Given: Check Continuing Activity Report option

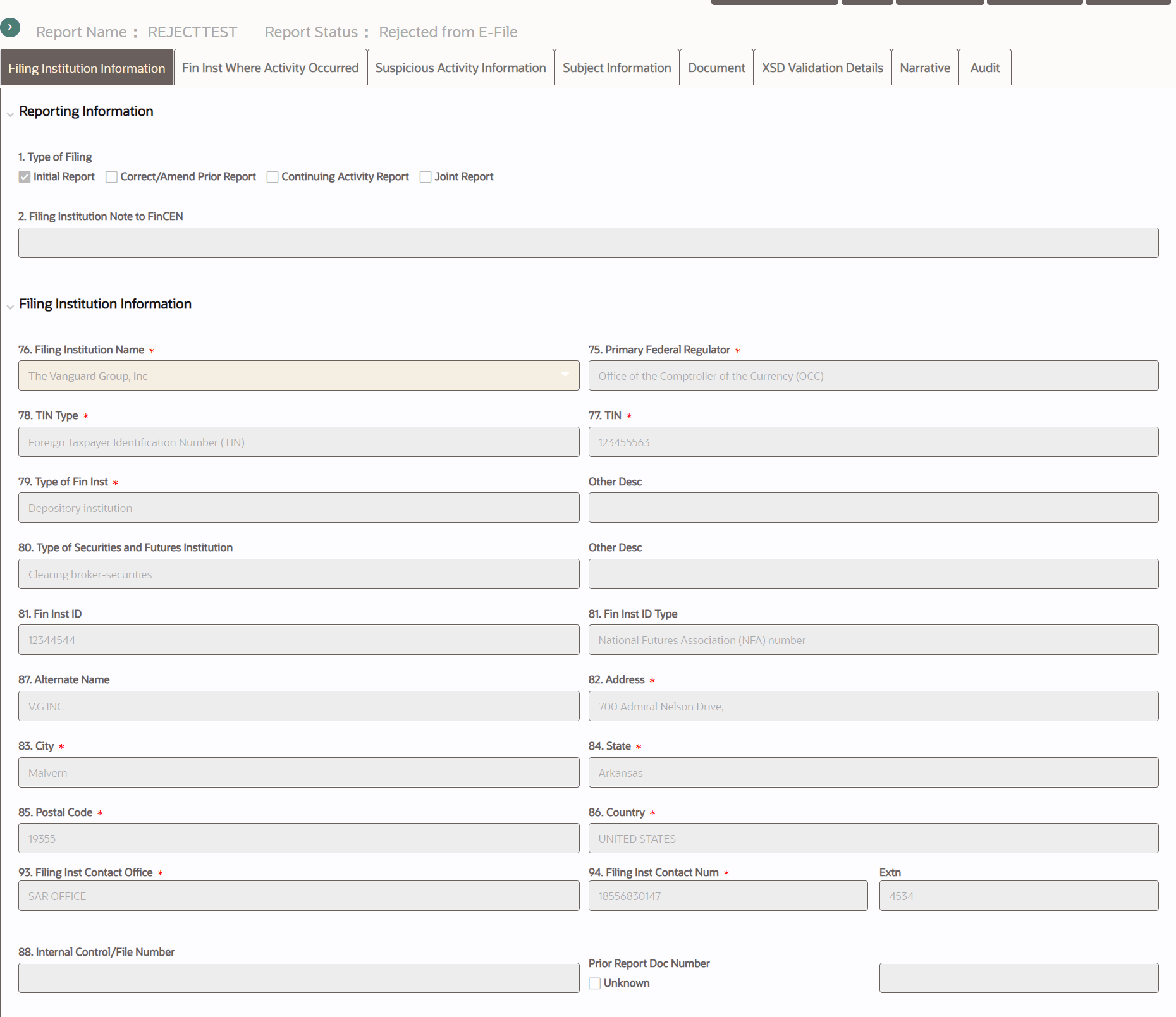Looking at the screenshot, I should pyautogui.click(x=273, y=177).
